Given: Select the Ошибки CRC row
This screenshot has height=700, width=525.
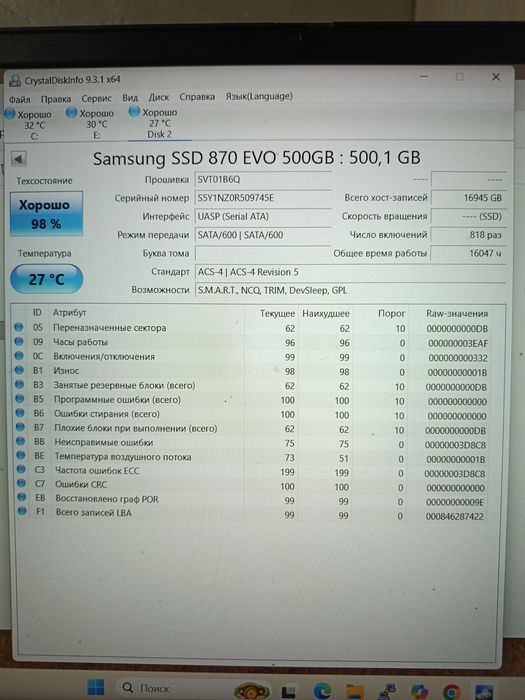Looking at the screenshot, I should click(251, 485).
